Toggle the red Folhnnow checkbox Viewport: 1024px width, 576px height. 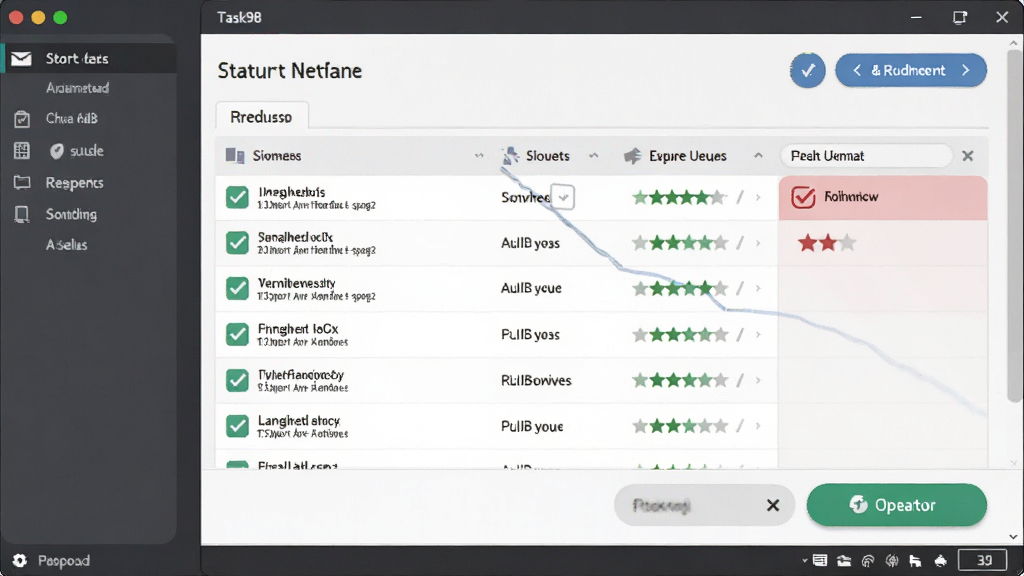pyautogui.click(x=803, y=197)
